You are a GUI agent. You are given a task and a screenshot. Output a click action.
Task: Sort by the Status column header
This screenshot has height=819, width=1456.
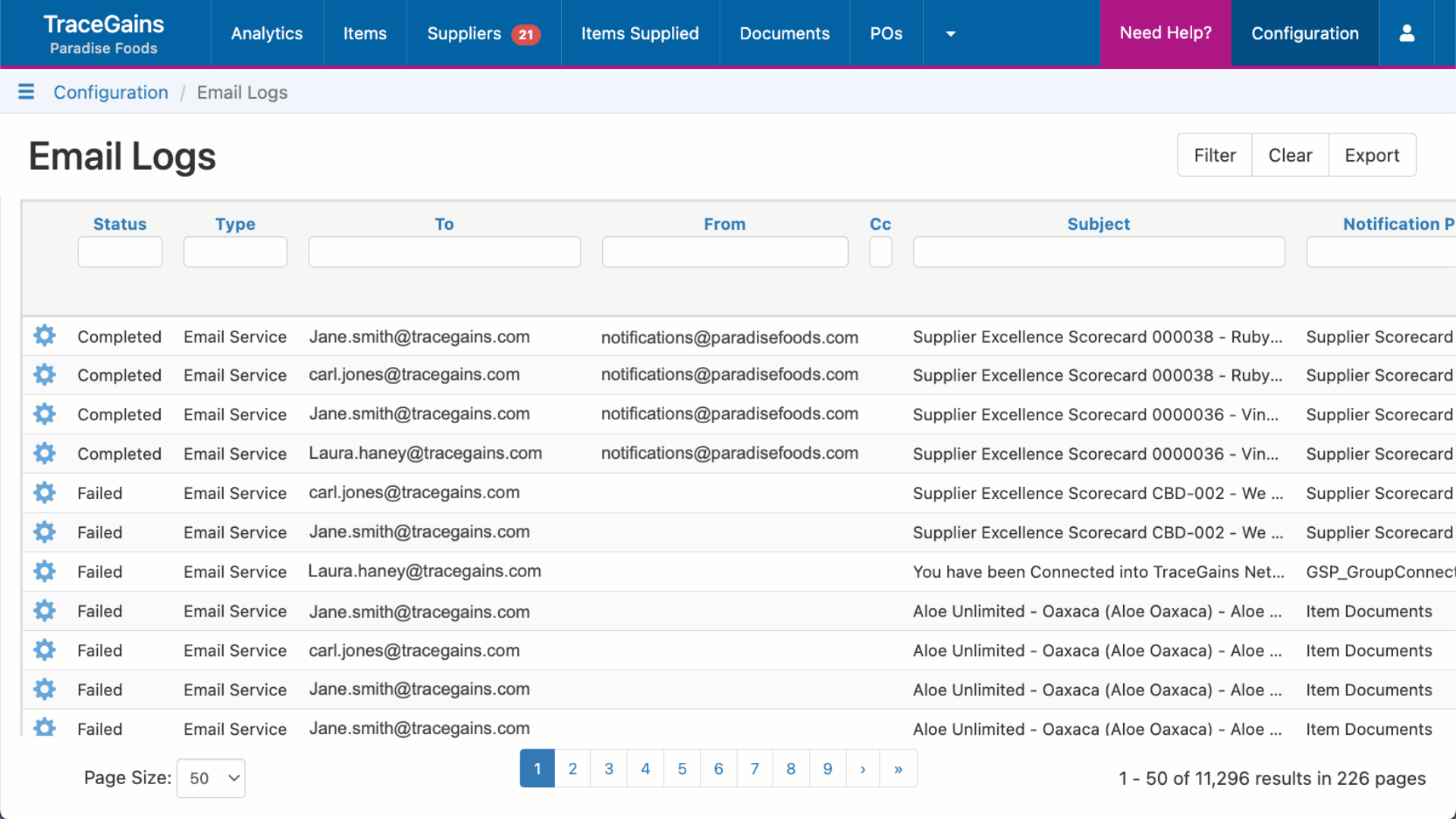click(120, 224)
